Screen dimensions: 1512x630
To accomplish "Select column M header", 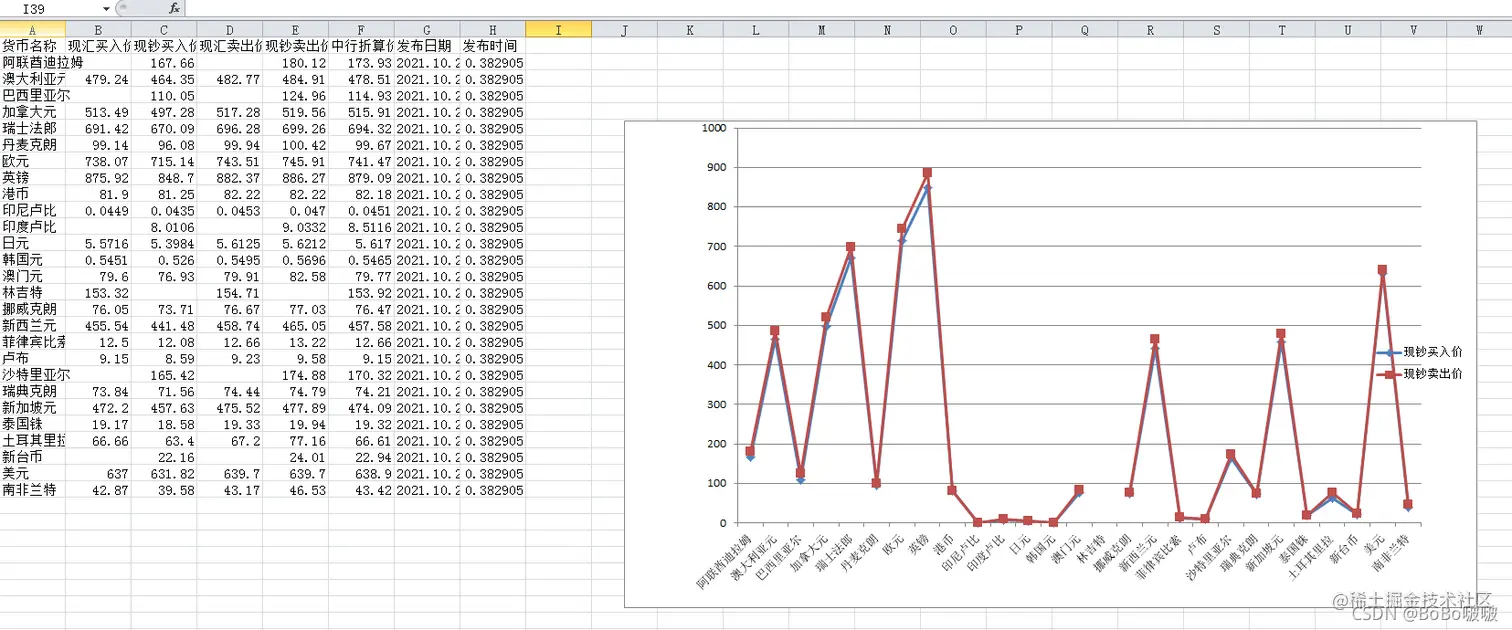I will pos(821,30).
